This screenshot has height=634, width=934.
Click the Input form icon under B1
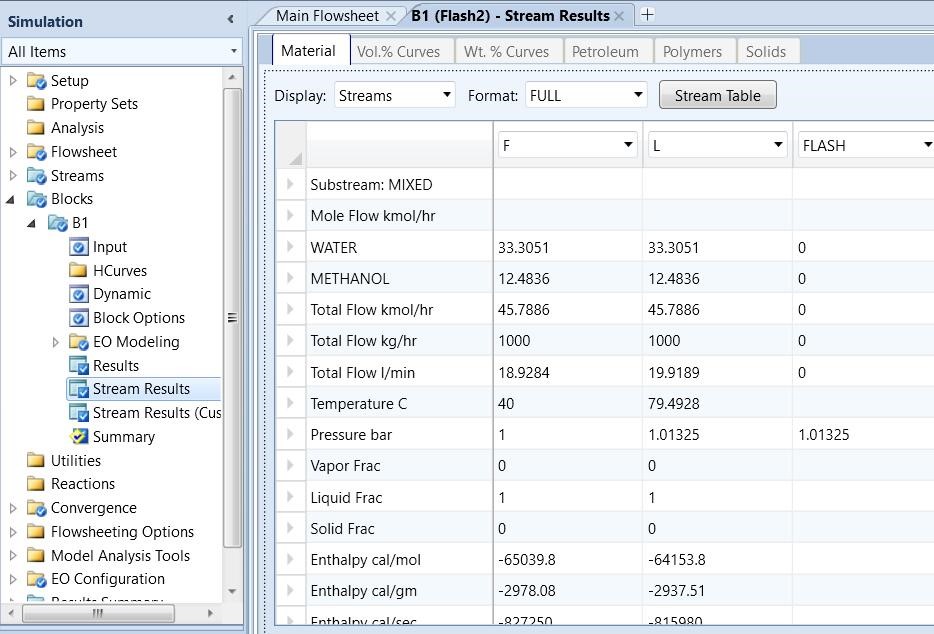pos(79,247)
